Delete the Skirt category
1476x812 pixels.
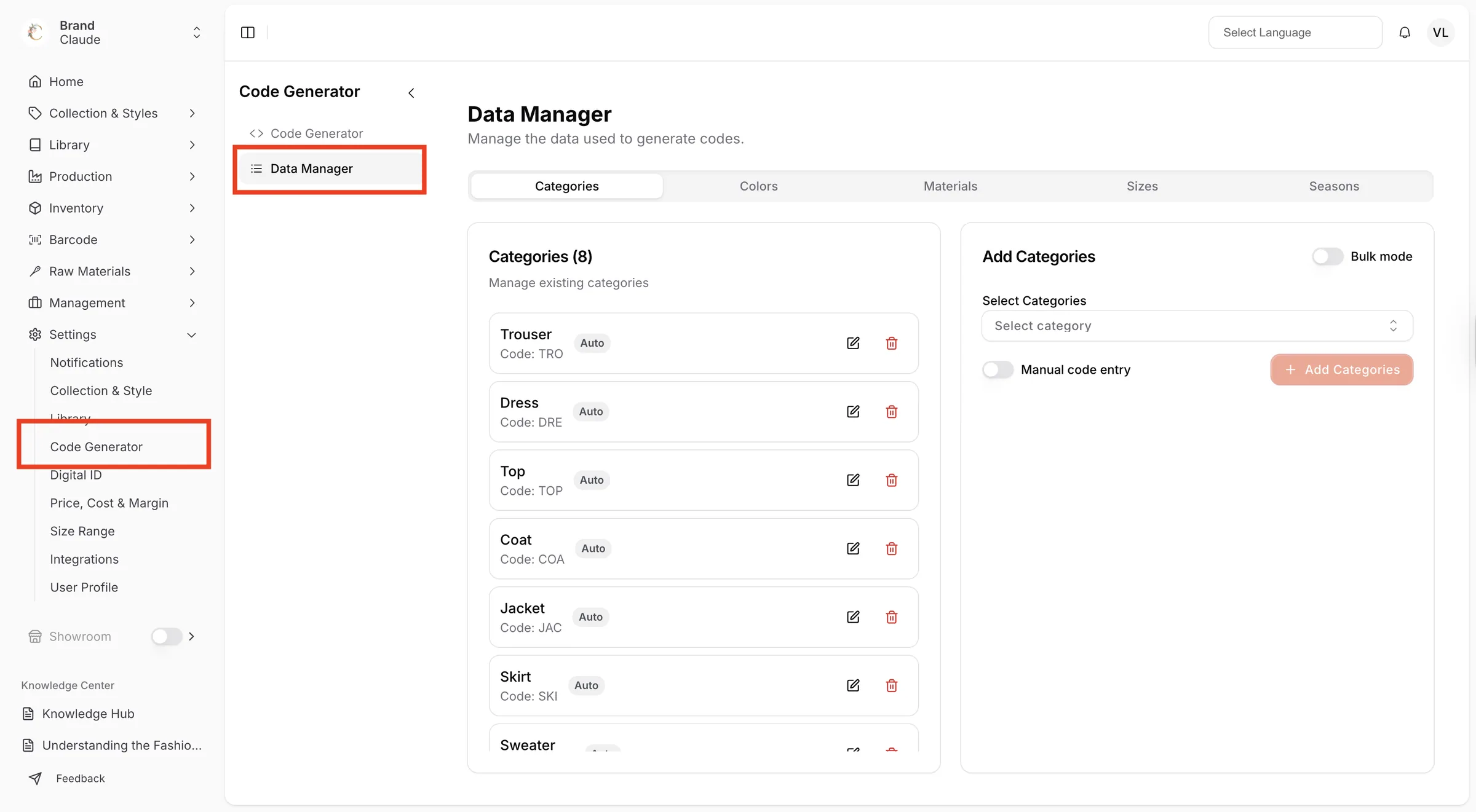[892, 685]
